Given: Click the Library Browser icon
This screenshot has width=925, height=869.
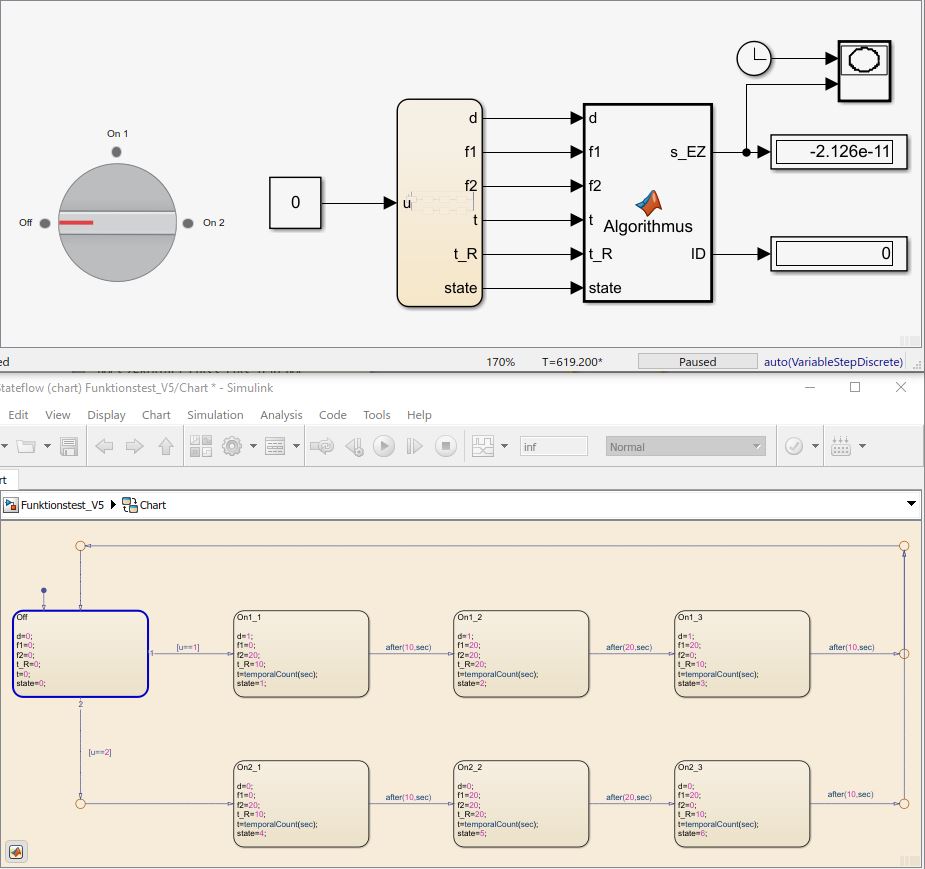Looking at the screenshot, I should pos(200,447).
